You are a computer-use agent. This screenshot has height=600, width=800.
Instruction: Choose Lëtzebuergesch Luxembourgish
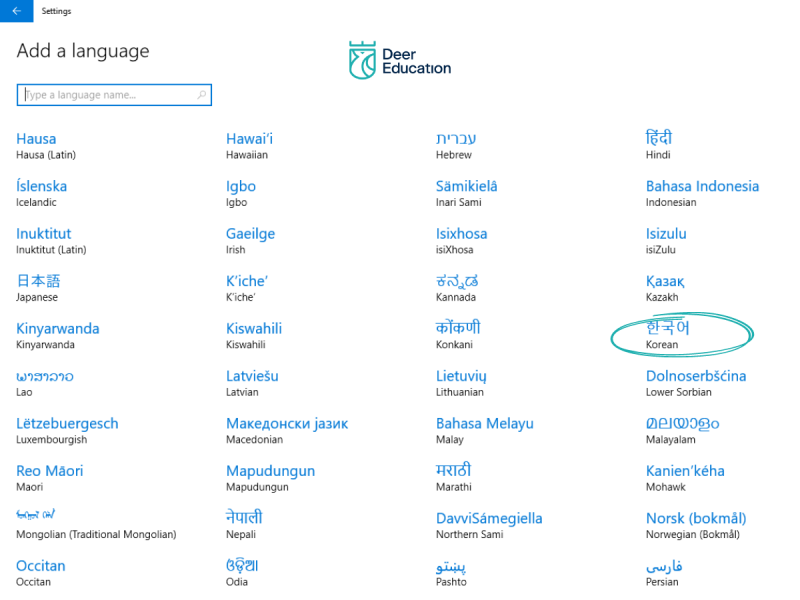[x=67, y=430]
